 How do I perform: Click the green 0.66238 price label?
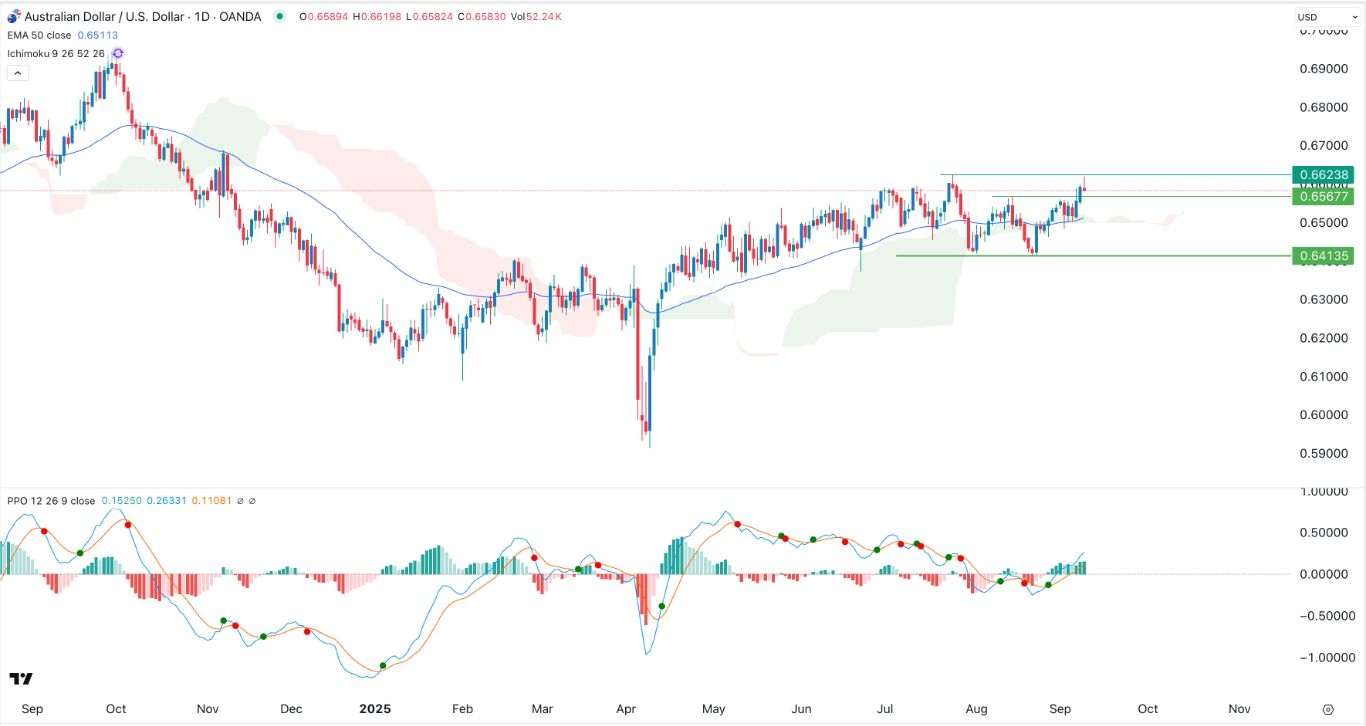click(1325, 174)
